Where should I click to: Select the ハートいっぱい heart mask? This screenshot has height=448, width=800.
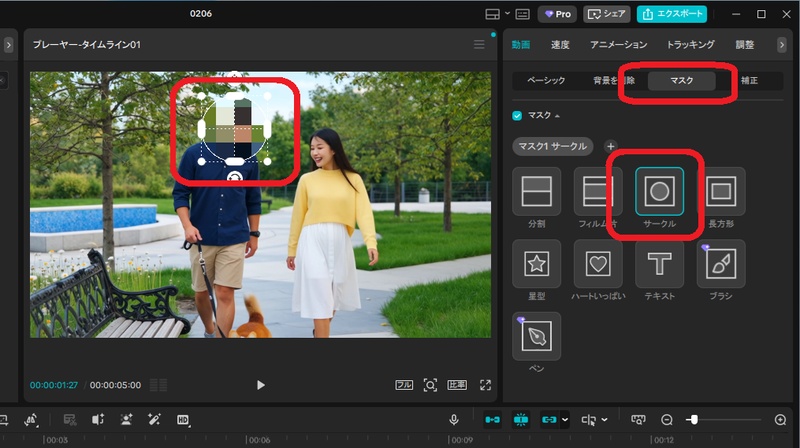[x=598, y=264]
